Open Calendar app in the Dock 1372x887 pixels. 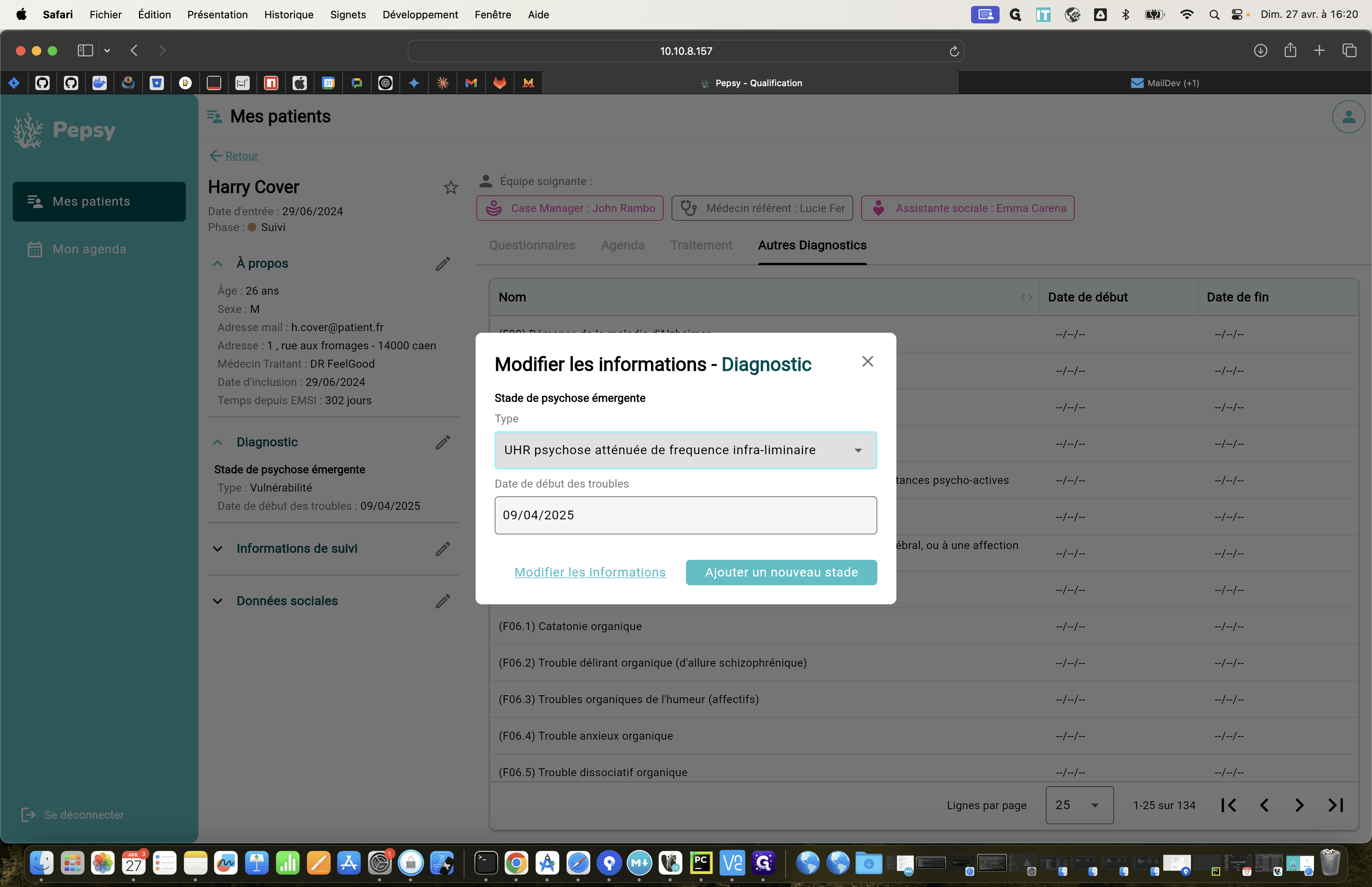(133, 863)
